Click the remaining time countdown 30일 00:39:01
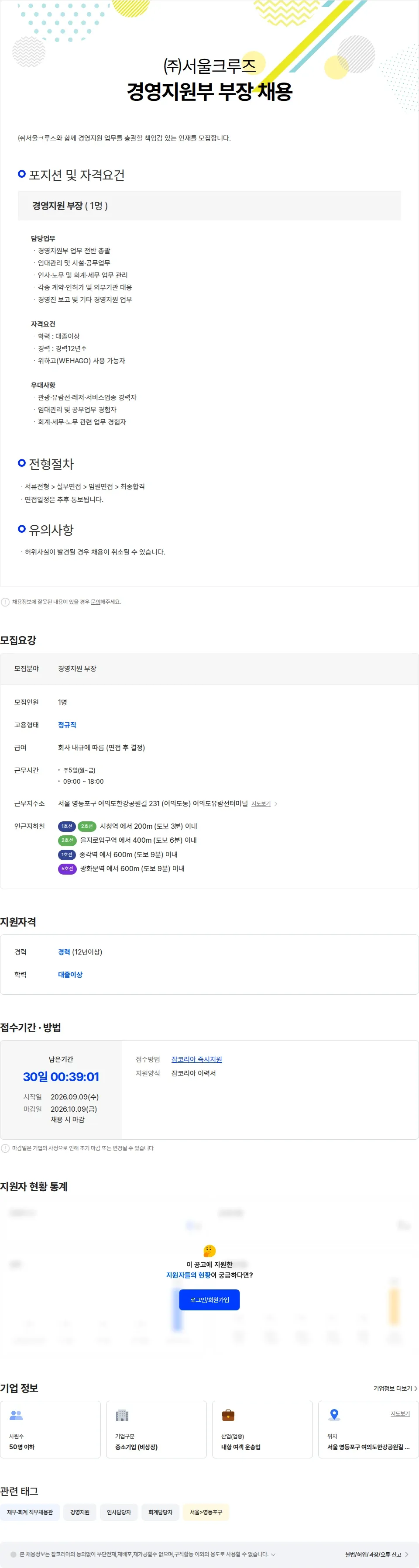 point(61,1076)
